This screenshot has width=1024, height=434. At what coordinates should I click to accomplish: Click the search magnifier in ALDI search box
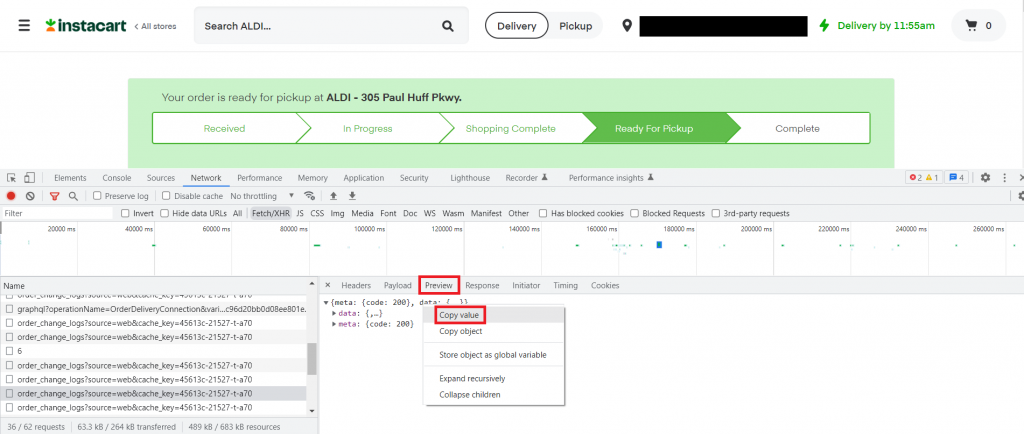tap(447, 26)
